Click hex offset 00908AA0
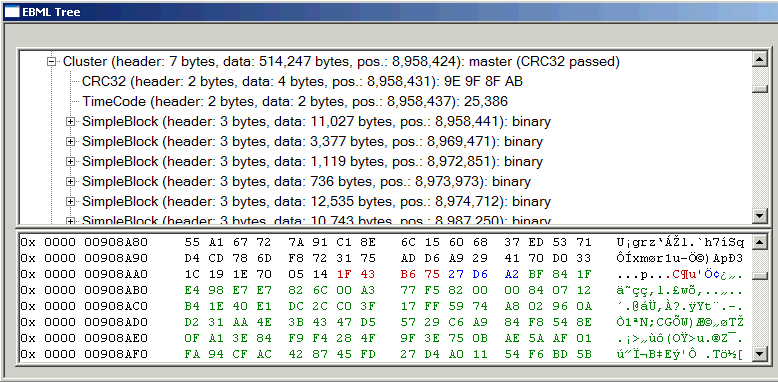This screenshot has width=778, height=382. tap(116, 274)
